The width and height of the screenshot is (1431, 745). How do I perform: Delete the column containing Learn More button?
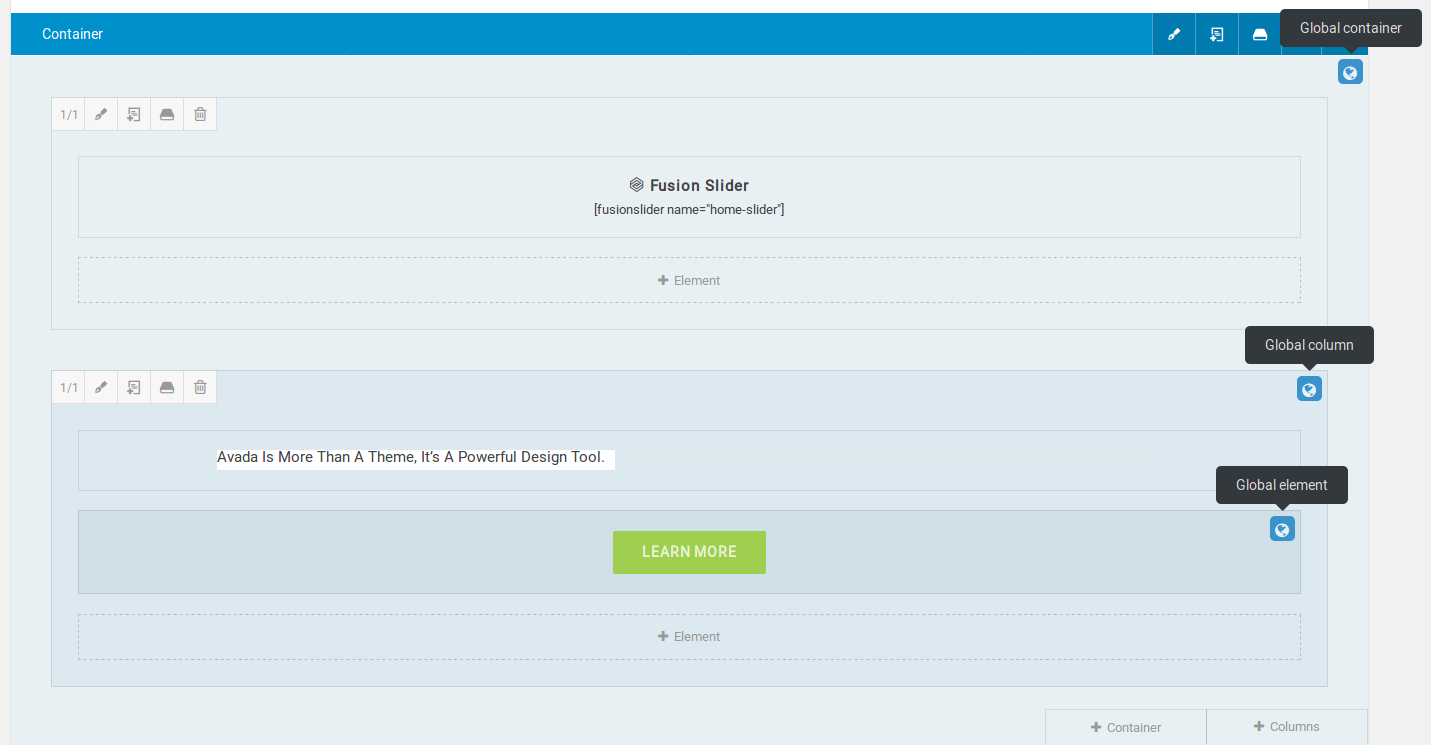(200, 387)
